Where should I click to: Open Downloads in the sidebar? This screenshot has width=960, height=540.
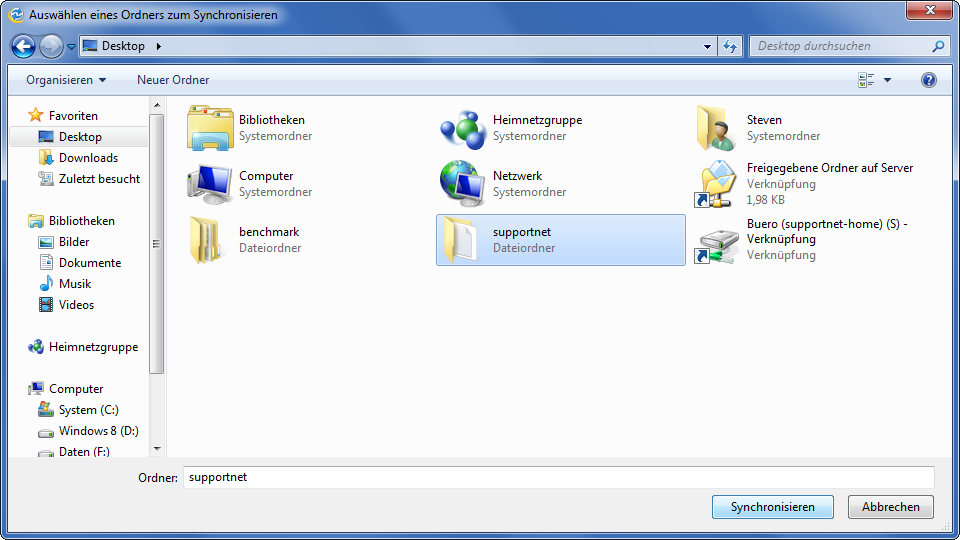point(88,158)
